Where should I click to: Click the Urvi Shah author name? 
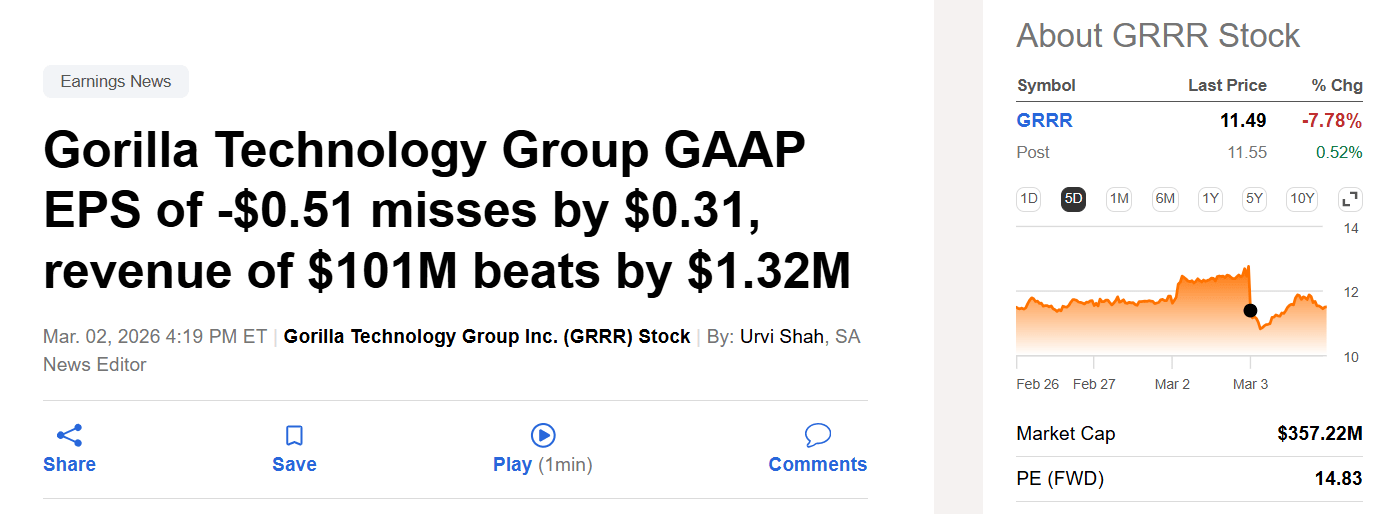pyautogui.click(x=783, y=337)
